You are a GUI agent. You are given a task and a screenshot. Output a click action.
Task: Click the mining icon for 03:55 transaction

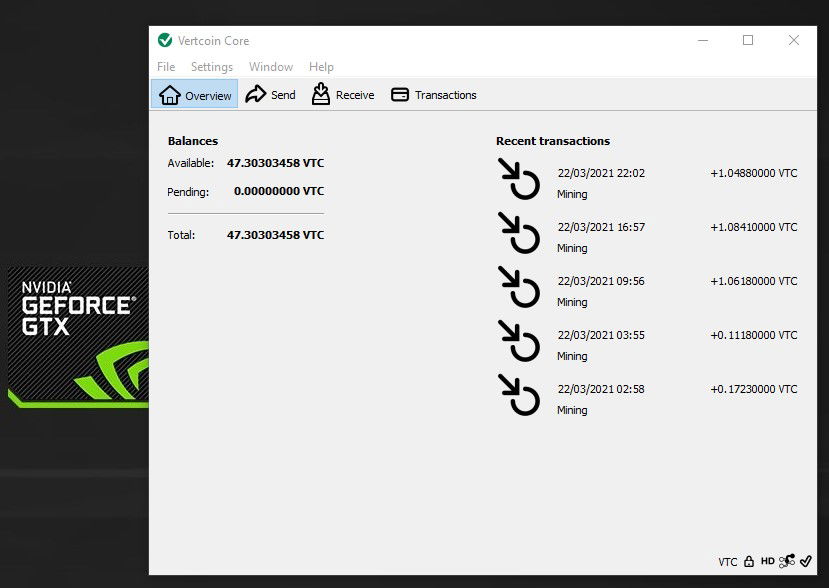(x=519, y=341)
